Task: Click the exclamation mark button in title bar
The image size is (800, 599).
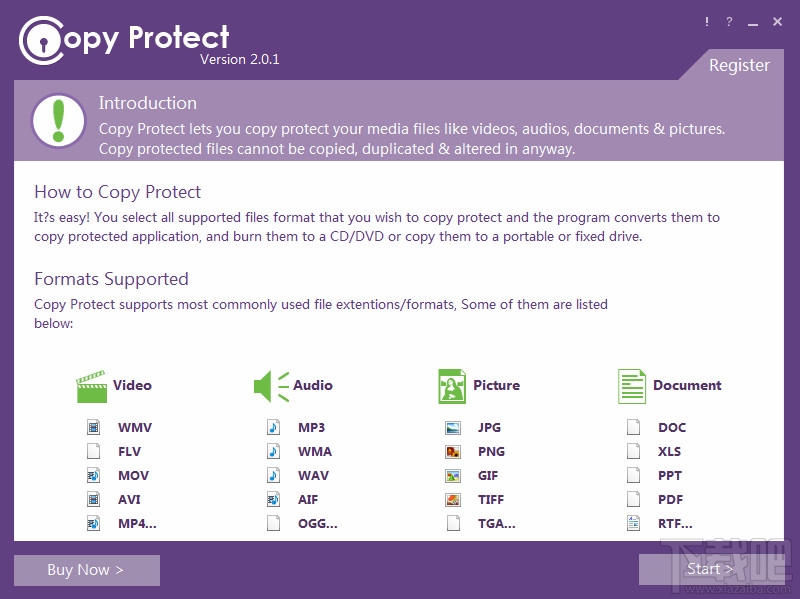Action: pyautogui.click(x=707, y=22)
